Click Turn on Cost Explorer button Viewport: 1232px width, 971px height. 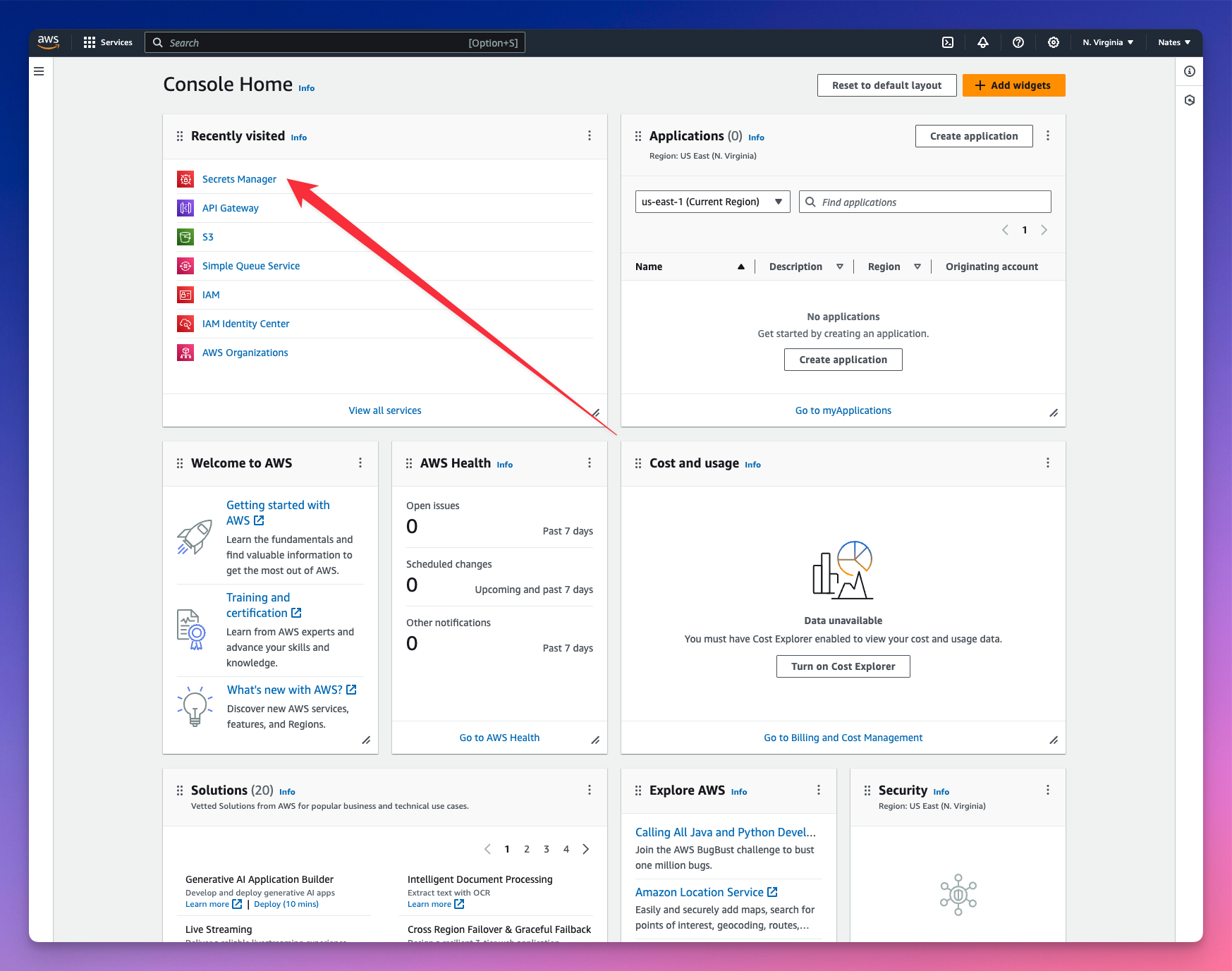(843, 666)
